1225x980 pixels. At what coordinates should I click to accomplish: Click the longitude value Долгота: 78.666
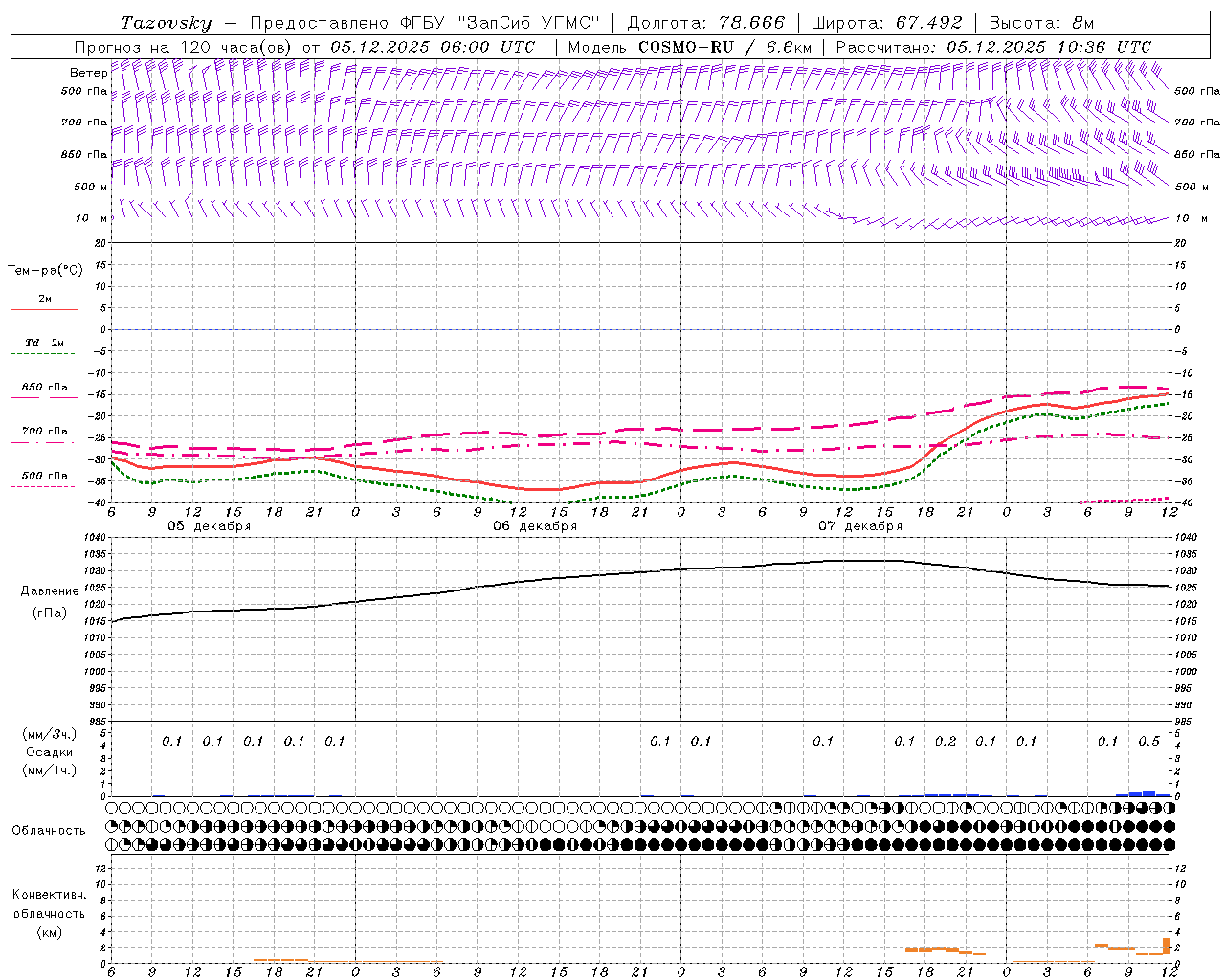(706, 23)
